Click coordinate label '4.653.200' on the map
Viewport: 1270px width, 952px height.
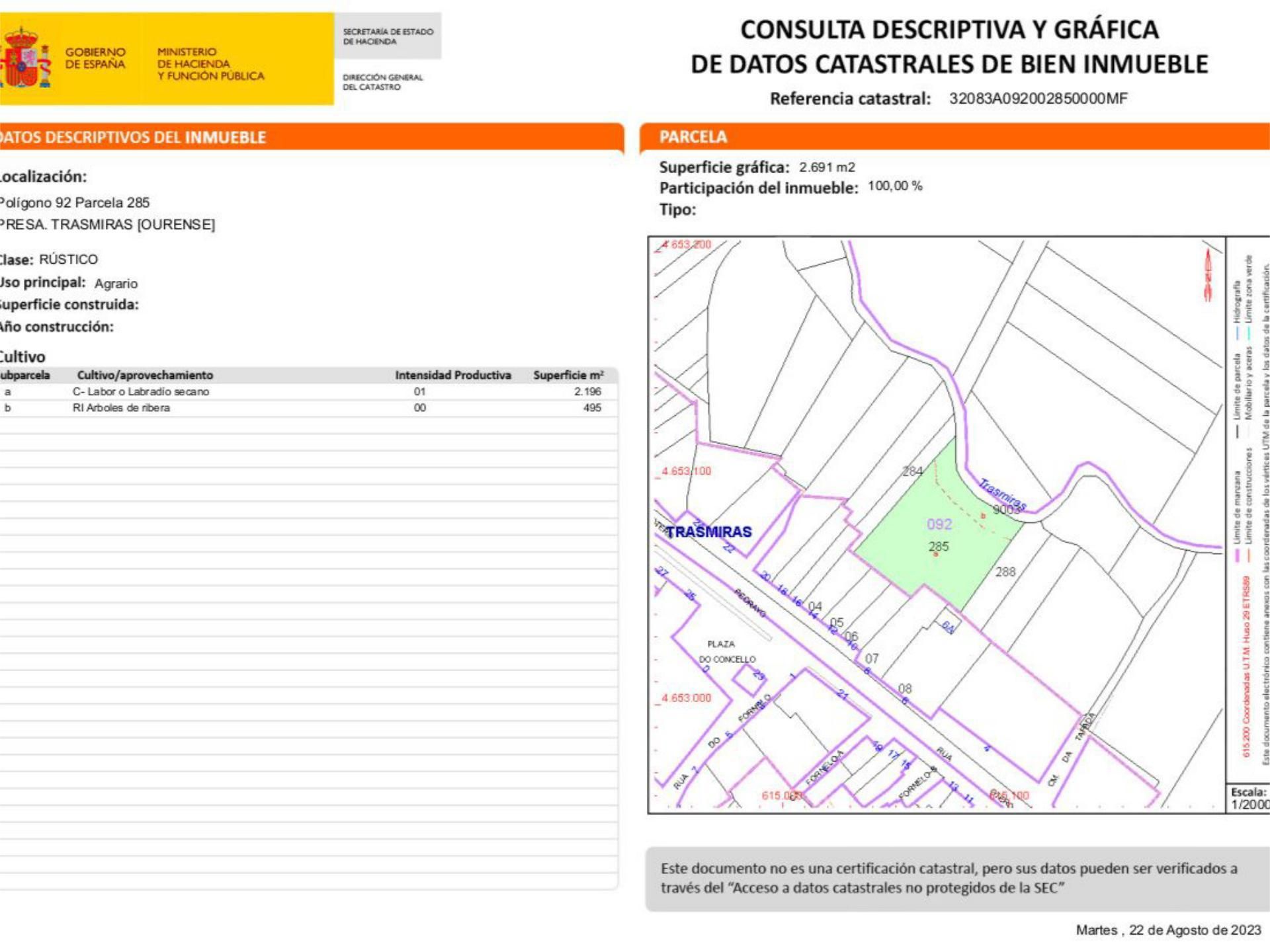coord(687,245)
